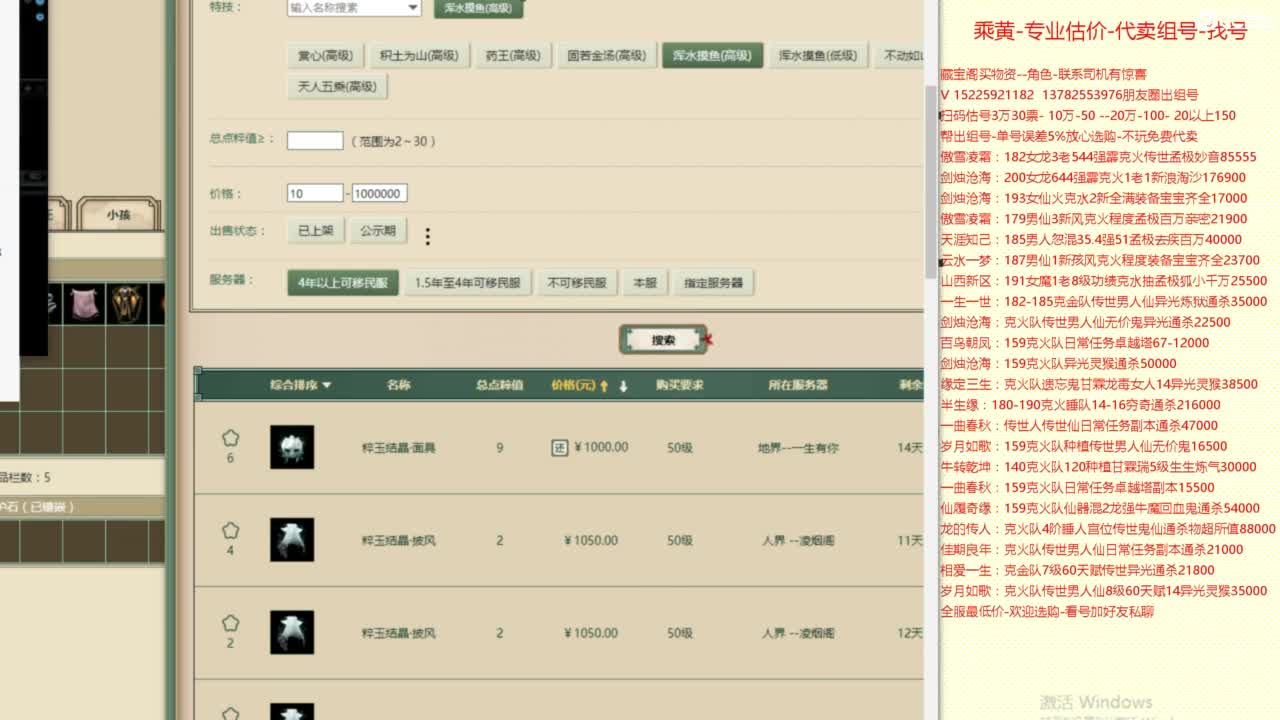Favorite the 12天 披风 listing star
1280x720 pixels.
(x=231, y=624)
